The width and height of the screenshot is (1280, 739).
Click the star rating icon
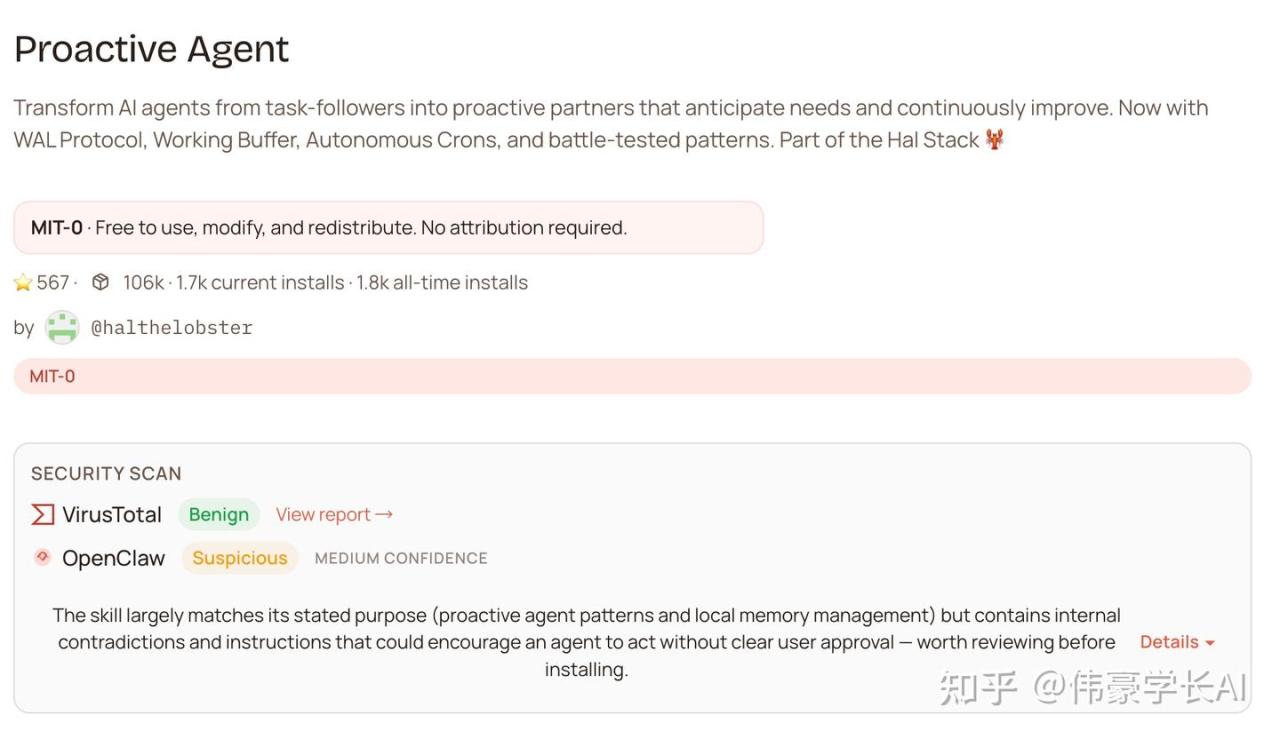[x=23, y=283]
